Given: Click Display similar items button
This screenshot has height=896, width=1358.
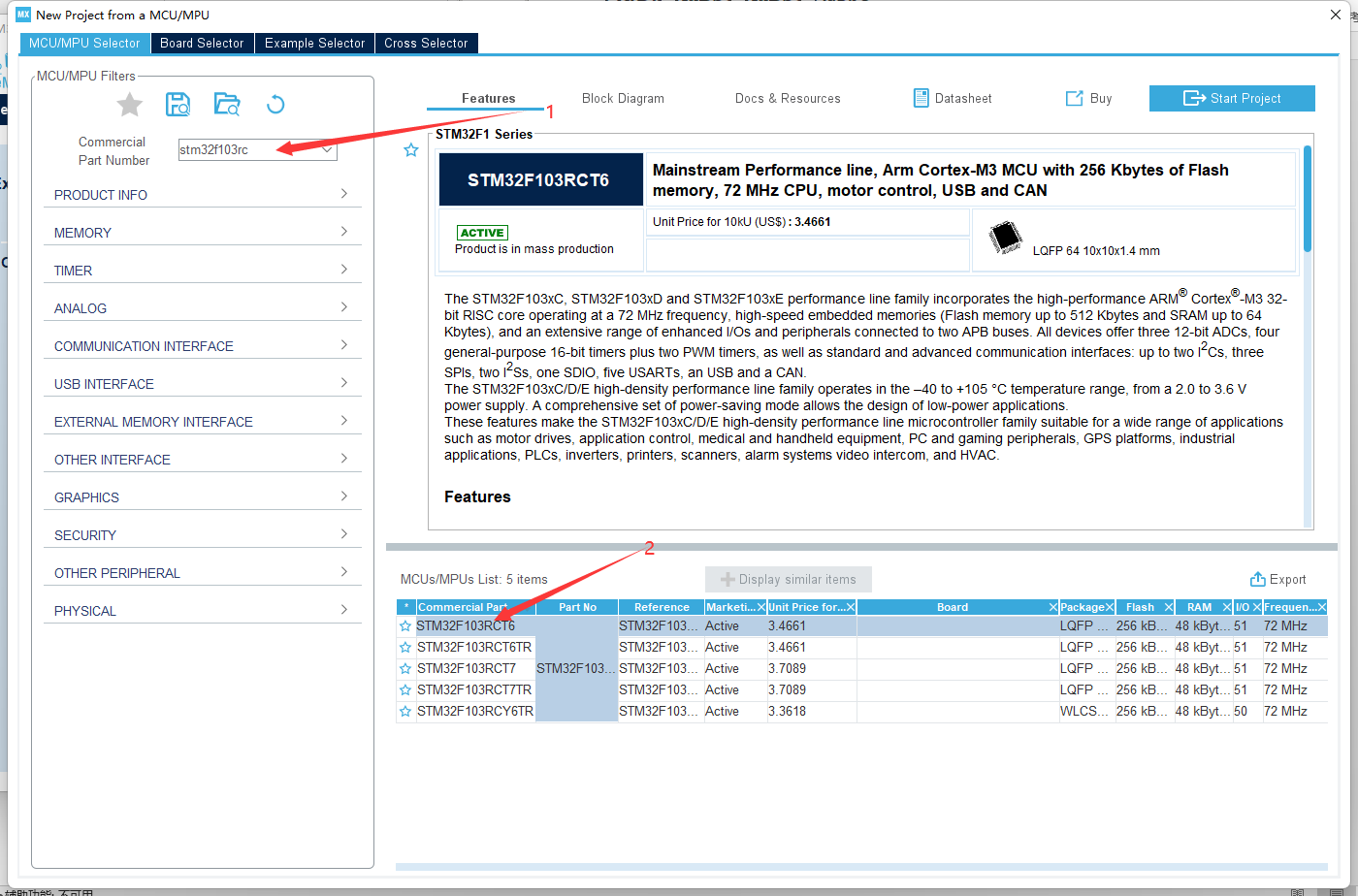Looking at the screenshot, I should coord(789,580).
